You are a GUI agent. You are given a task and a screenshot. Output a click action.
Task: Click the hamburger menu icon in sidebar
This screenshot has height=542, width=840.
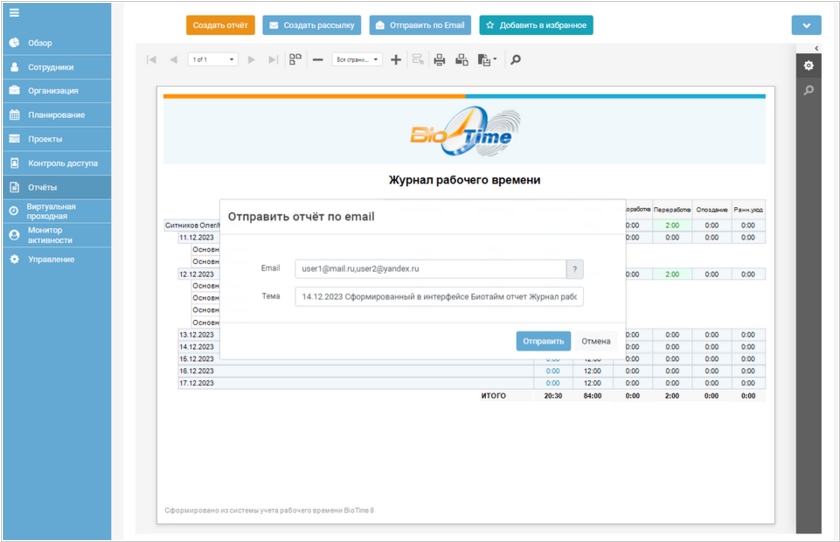coord(14,12)
